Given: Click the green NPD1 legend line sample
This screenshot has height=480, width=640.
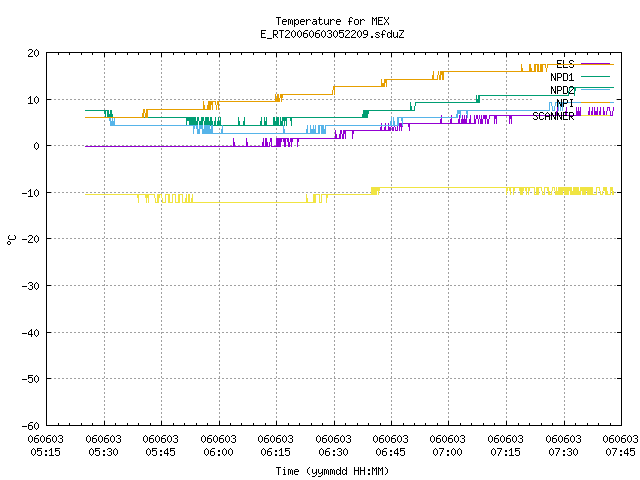Looking at the screenshot, I should (595, 76).
